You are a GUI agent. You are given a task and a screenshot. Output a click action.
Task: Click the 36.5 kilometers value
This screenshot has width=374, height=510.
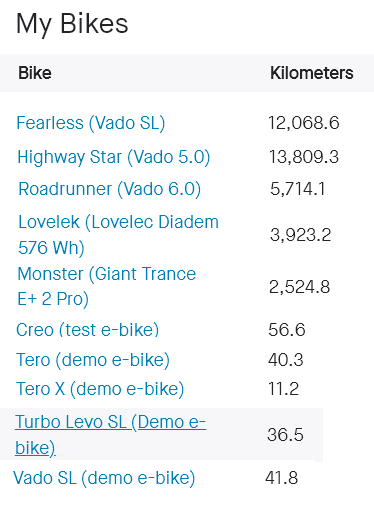285,435
